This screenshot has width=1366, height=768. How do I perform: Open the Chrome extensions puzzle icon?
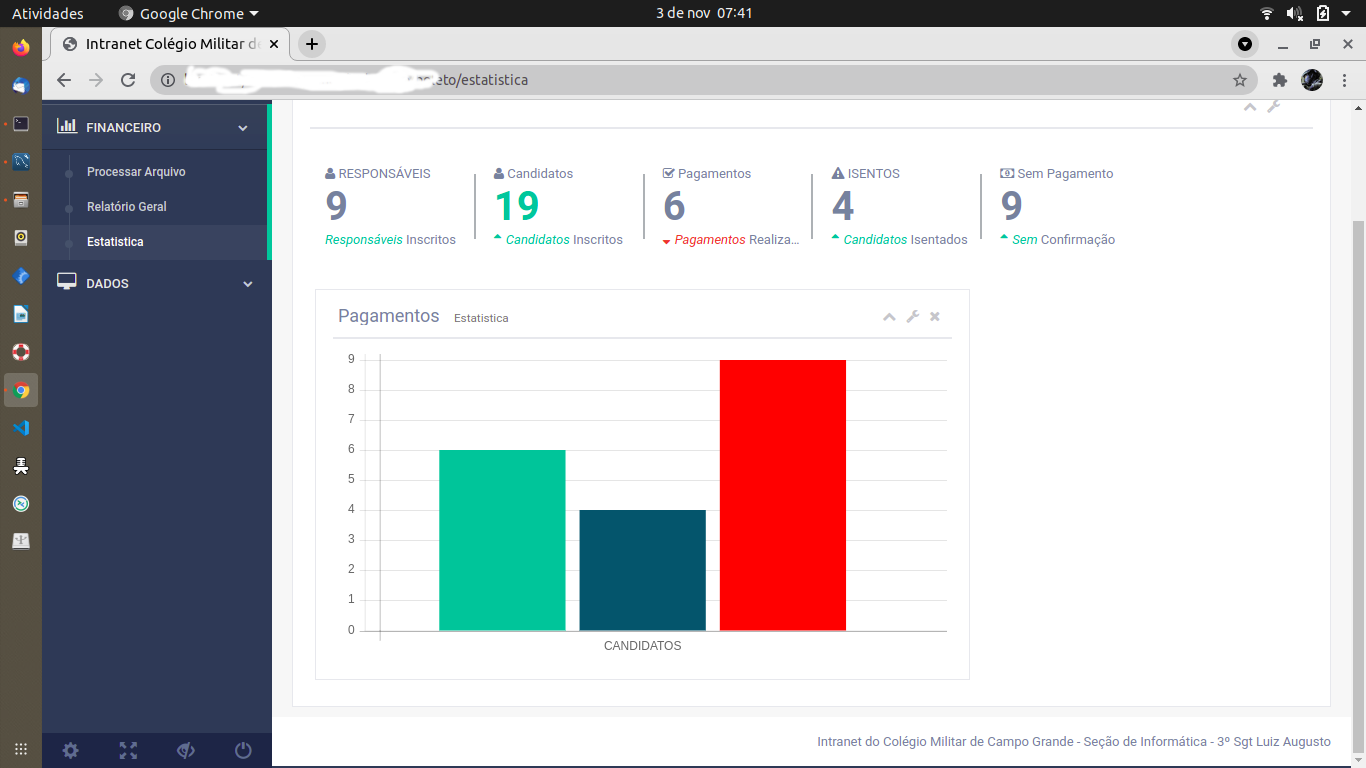pos(1279,80)
